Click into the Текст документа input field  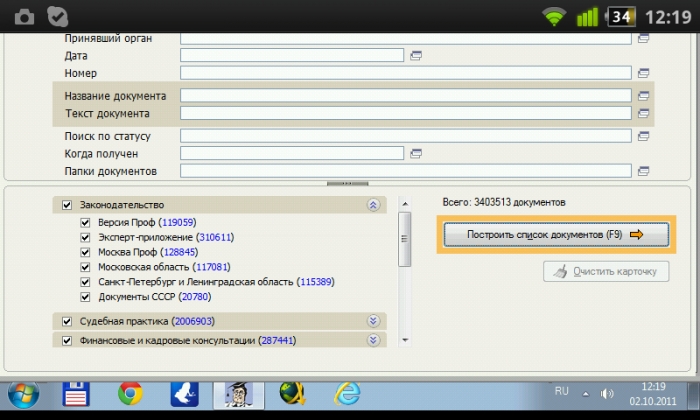click(x=405, y=113)
